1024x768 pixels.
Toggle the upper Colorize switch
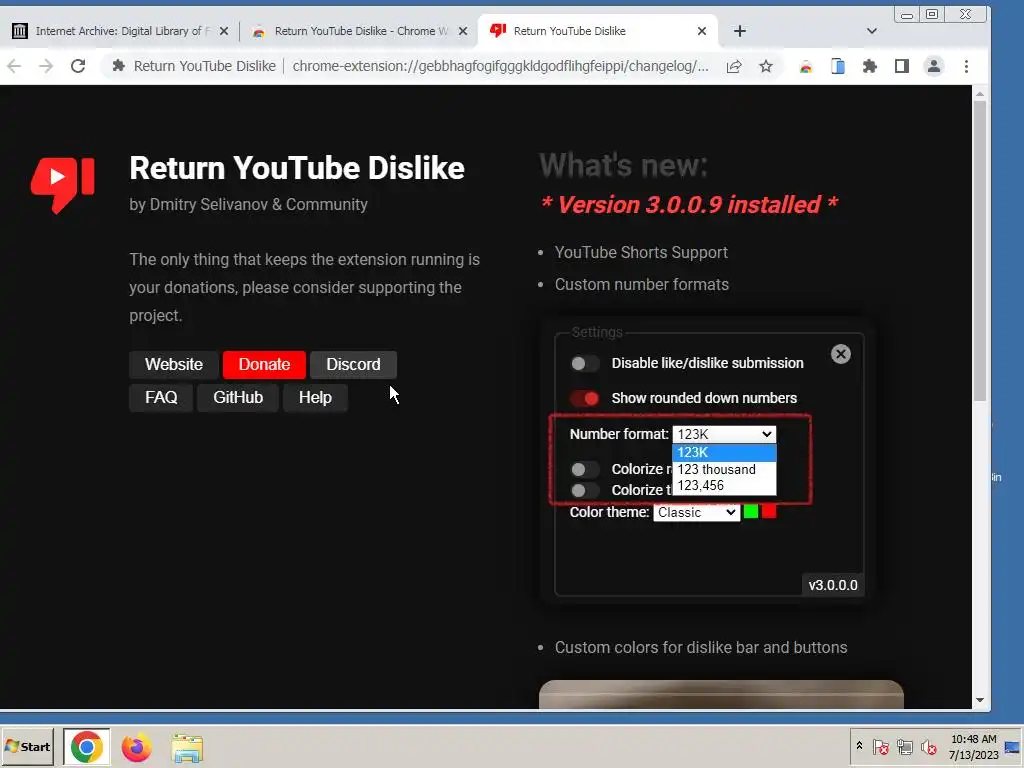[x=584, y=469]
